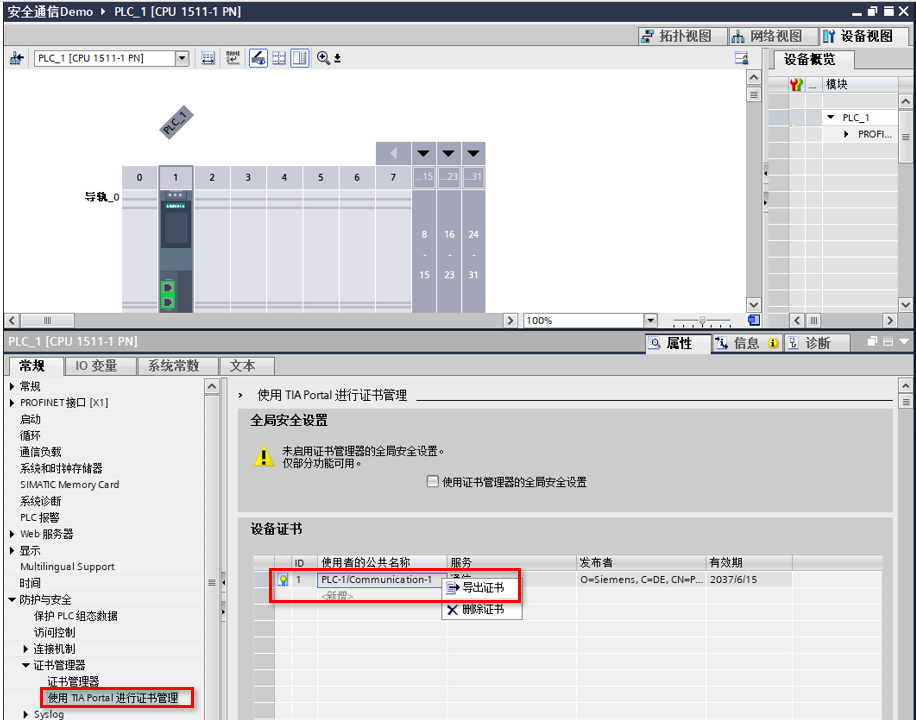Enable the certificate manager global security settings checkbox

click(x=433, y=482)
